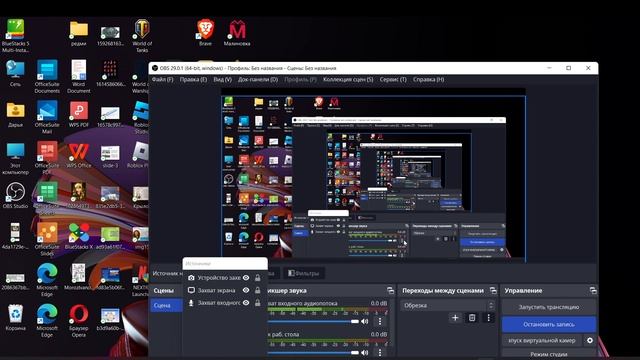This screenshot has width=640, height=360.
Task: Select the OfficeSuite PDF desktop icon
Action: click(47, 158)
